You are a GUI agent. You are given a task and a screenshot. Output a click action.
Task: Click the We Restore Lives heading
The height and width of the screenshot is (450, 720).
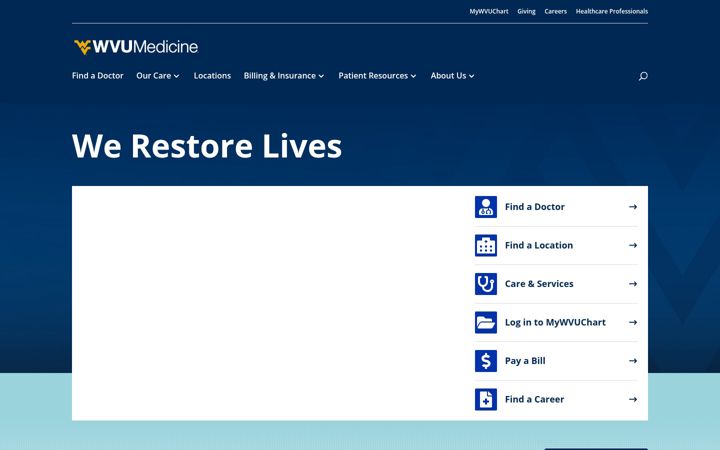tap(207, 146)
